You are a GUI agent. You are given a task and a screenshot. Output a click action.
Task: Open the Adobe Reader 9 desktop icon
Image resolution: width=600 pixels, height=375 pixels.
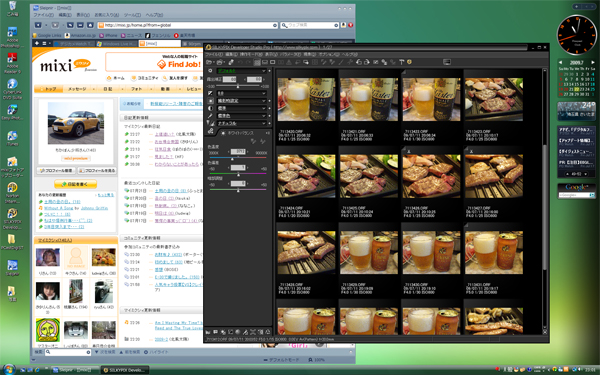coord(12,63)
